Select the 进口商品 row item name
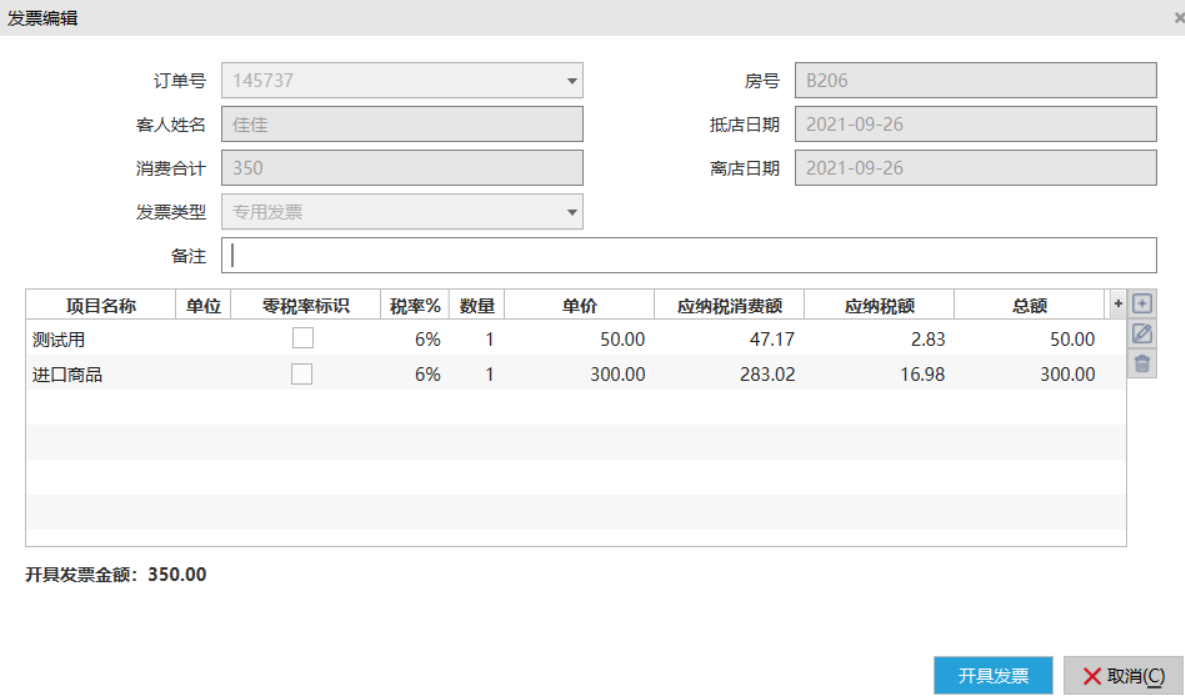The width and height of the screenshot is (1185, 696). (68, 375)
